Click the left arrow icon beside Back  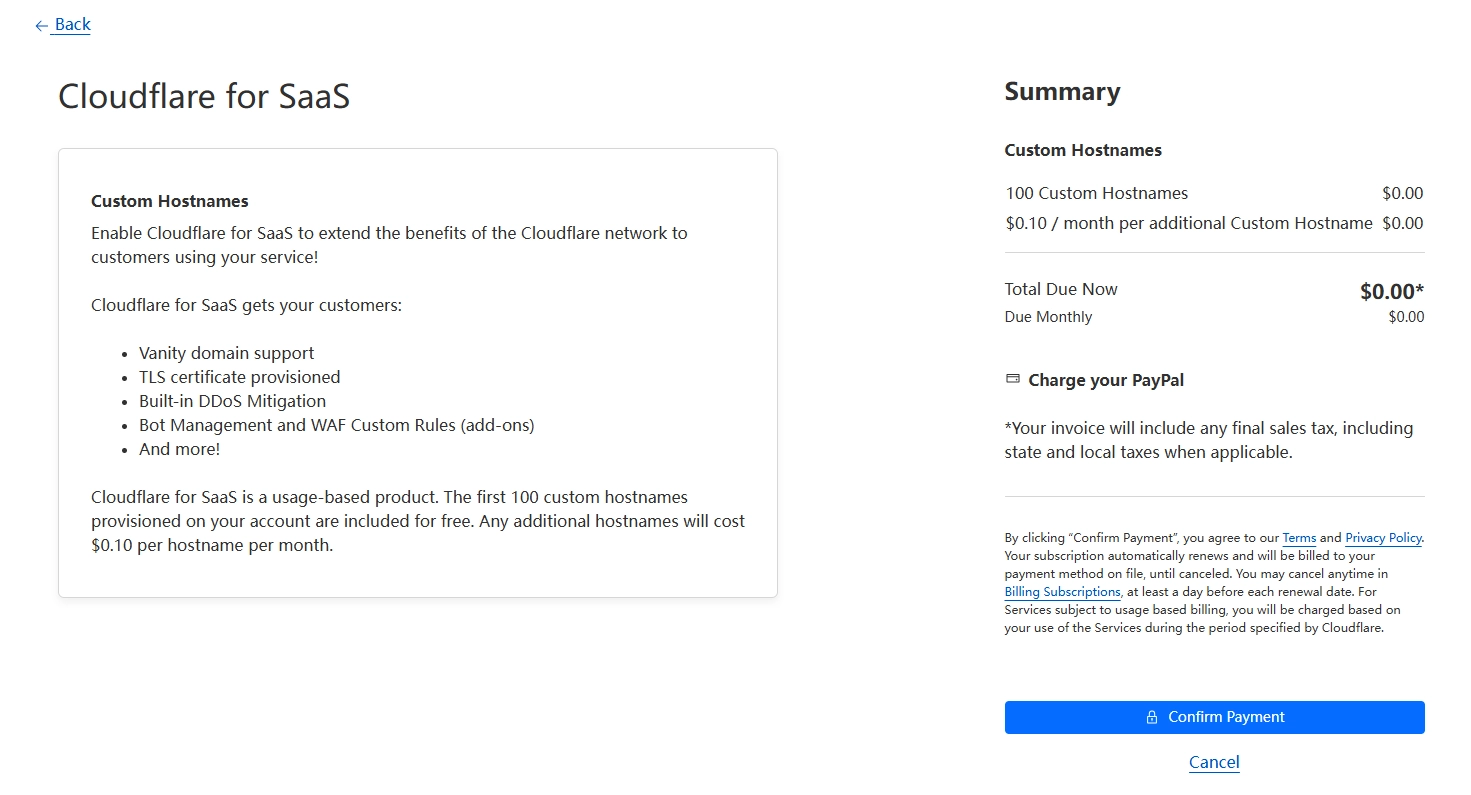point(41,26)
